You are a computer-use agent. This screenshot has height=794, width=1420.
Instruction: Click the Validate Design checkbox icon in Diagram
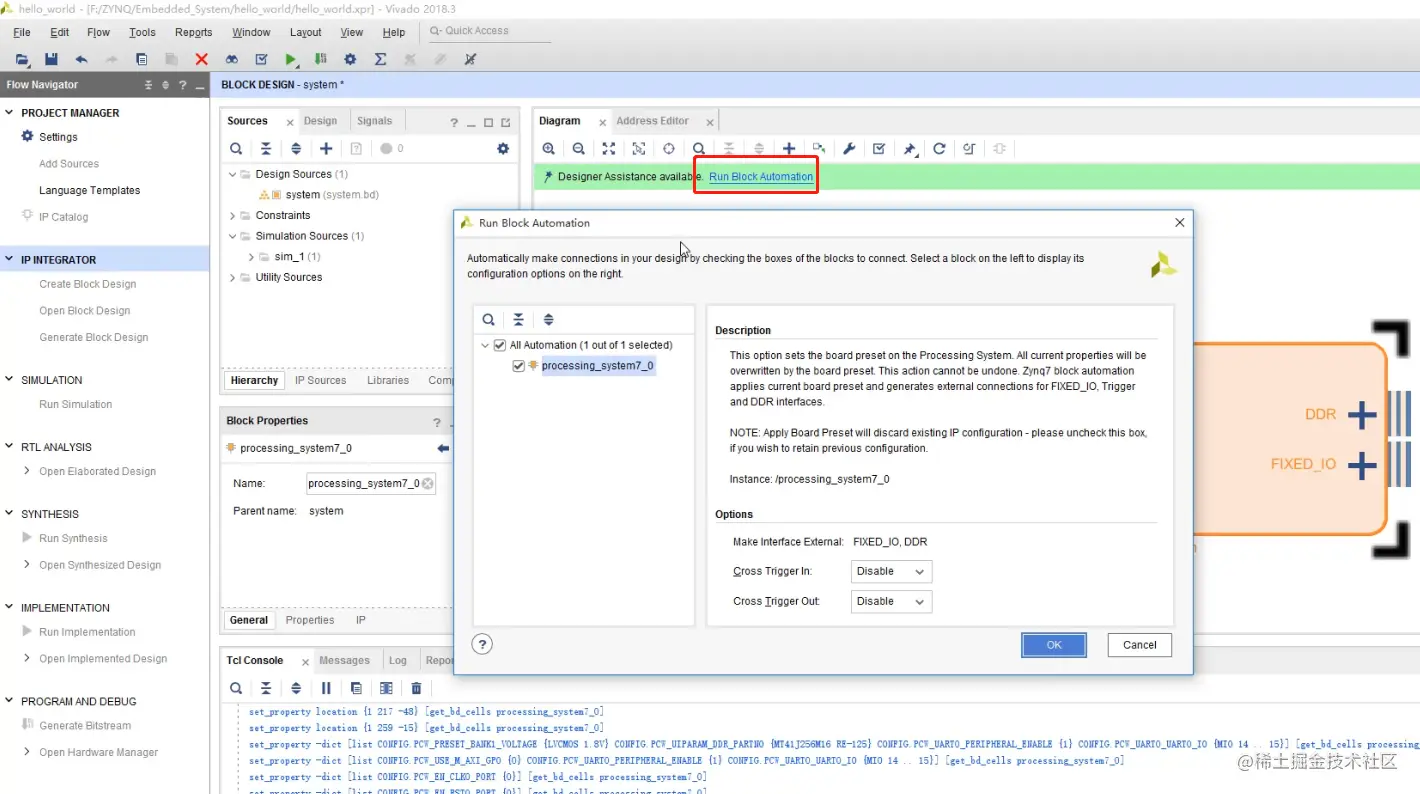(879, 148)
